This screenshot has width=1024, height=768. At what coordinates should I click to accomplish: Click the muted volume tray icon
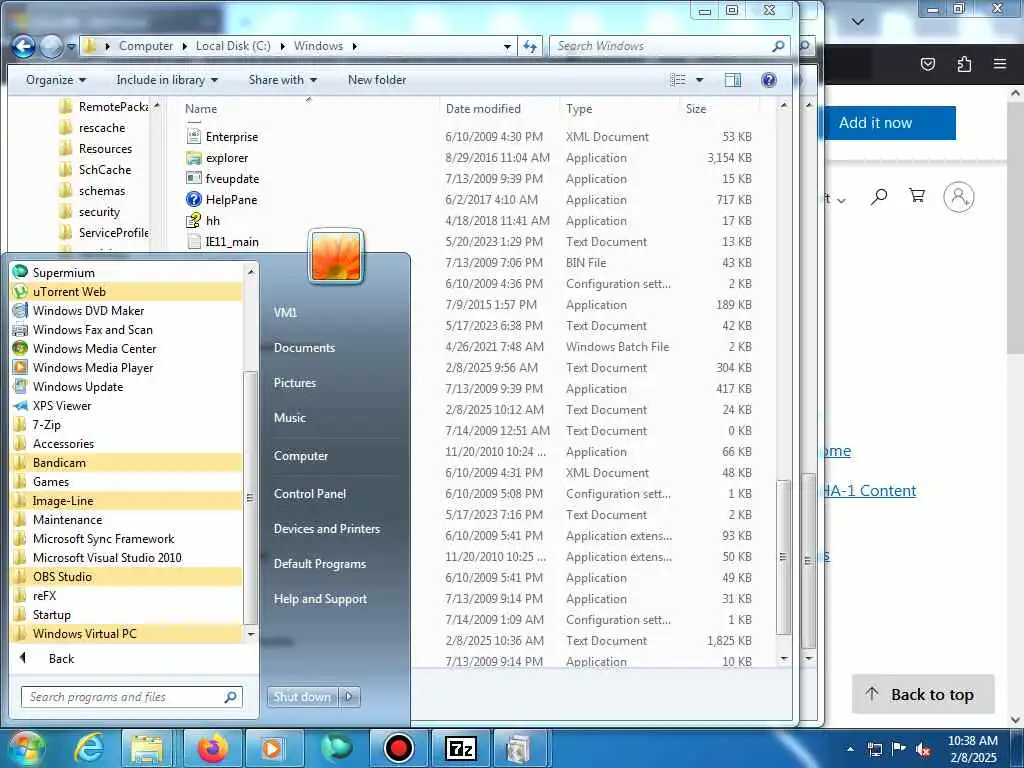(923, 749)
